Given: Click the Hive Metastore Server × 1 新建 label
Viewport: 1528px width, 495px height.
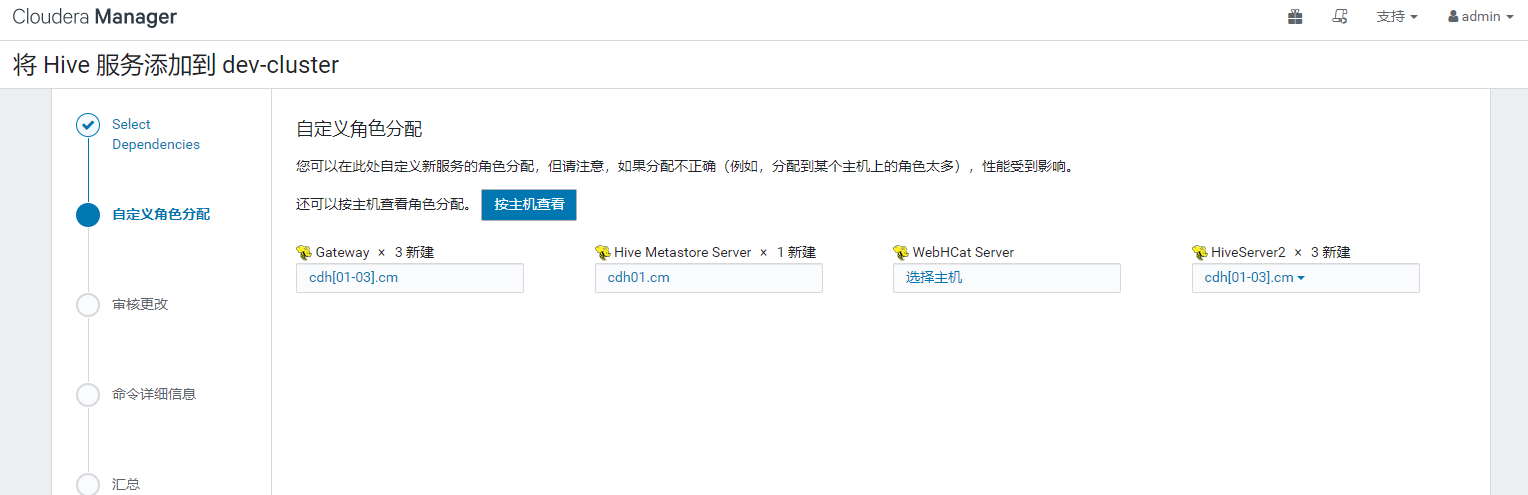Looking at the screenshot, I should coord(715,253).
